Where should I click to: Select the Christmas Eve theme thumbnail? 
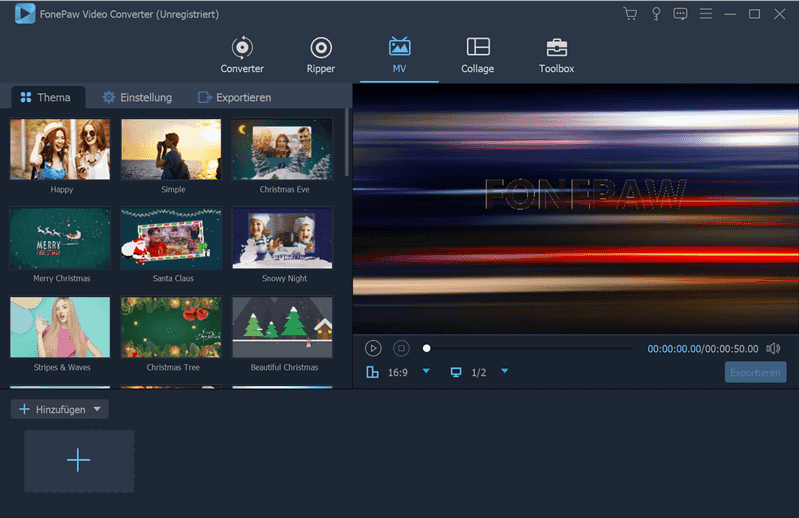[282, 149]
